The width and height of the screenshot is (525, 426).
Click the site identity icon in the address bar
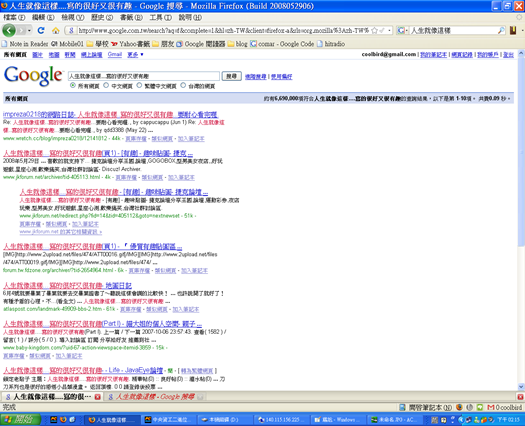[x=71, y=30]
